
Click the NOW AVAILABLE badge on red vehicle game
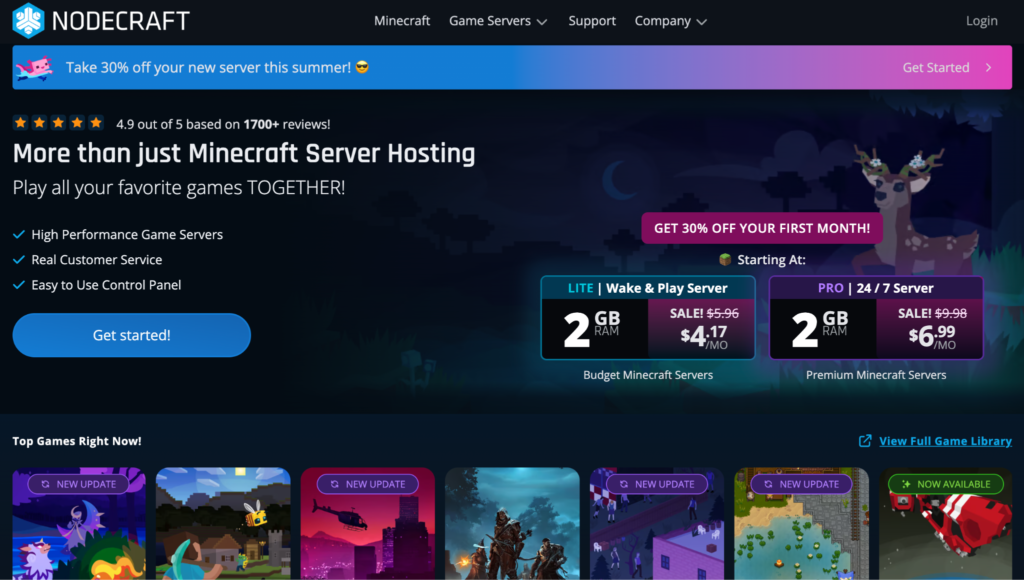pos(946,484)
